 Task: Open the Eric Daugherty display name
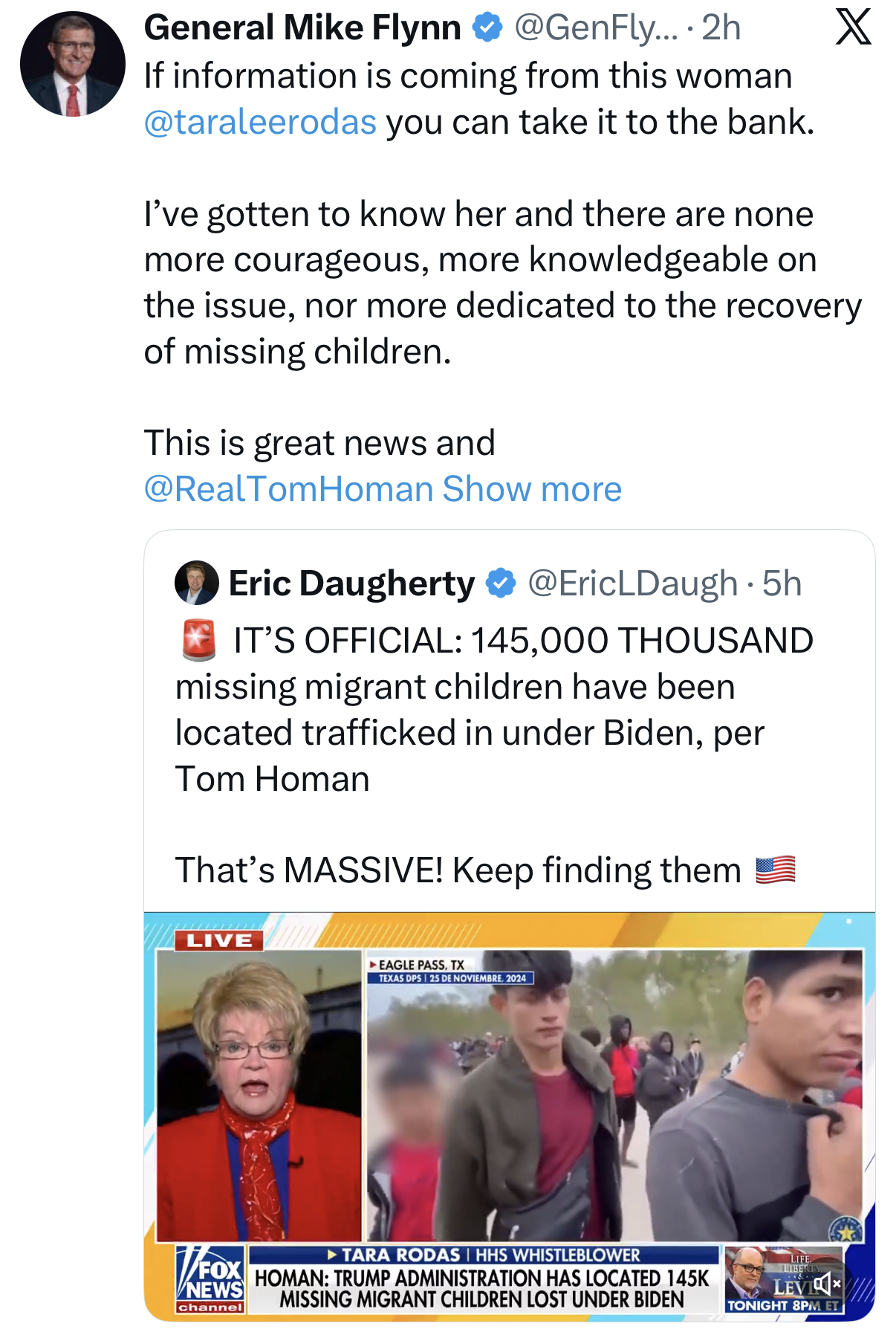(351, 583)
